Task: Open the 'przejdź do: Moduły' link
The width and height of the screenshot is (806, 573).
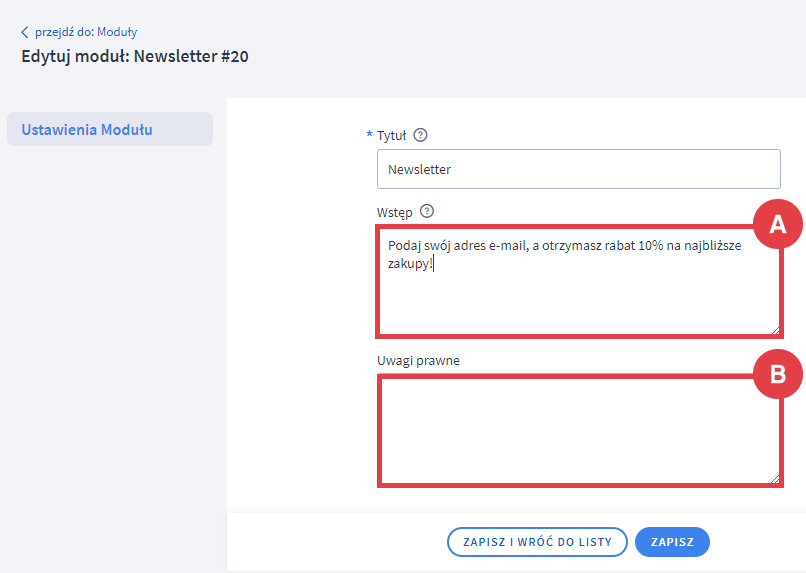Action: coord(85,32)
